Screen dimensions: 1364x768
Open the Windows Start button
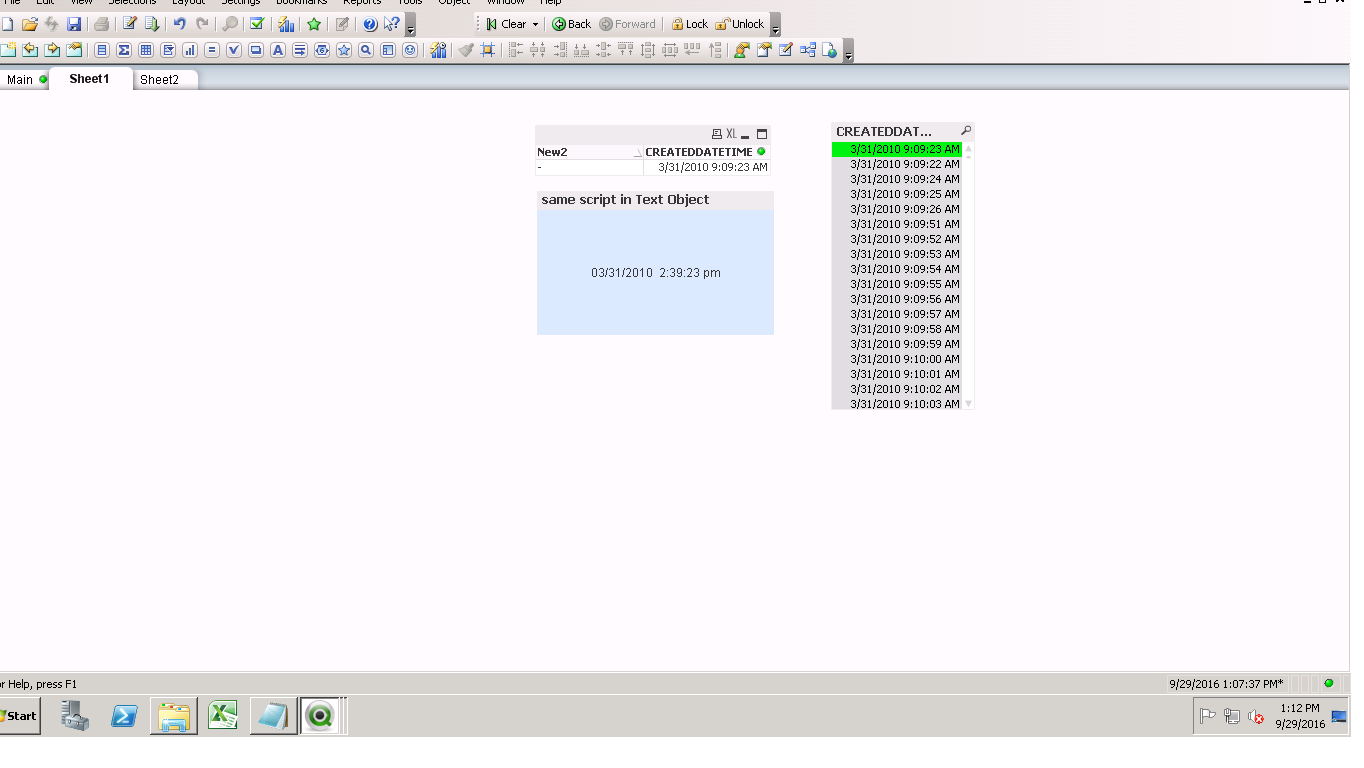(19, 716)
